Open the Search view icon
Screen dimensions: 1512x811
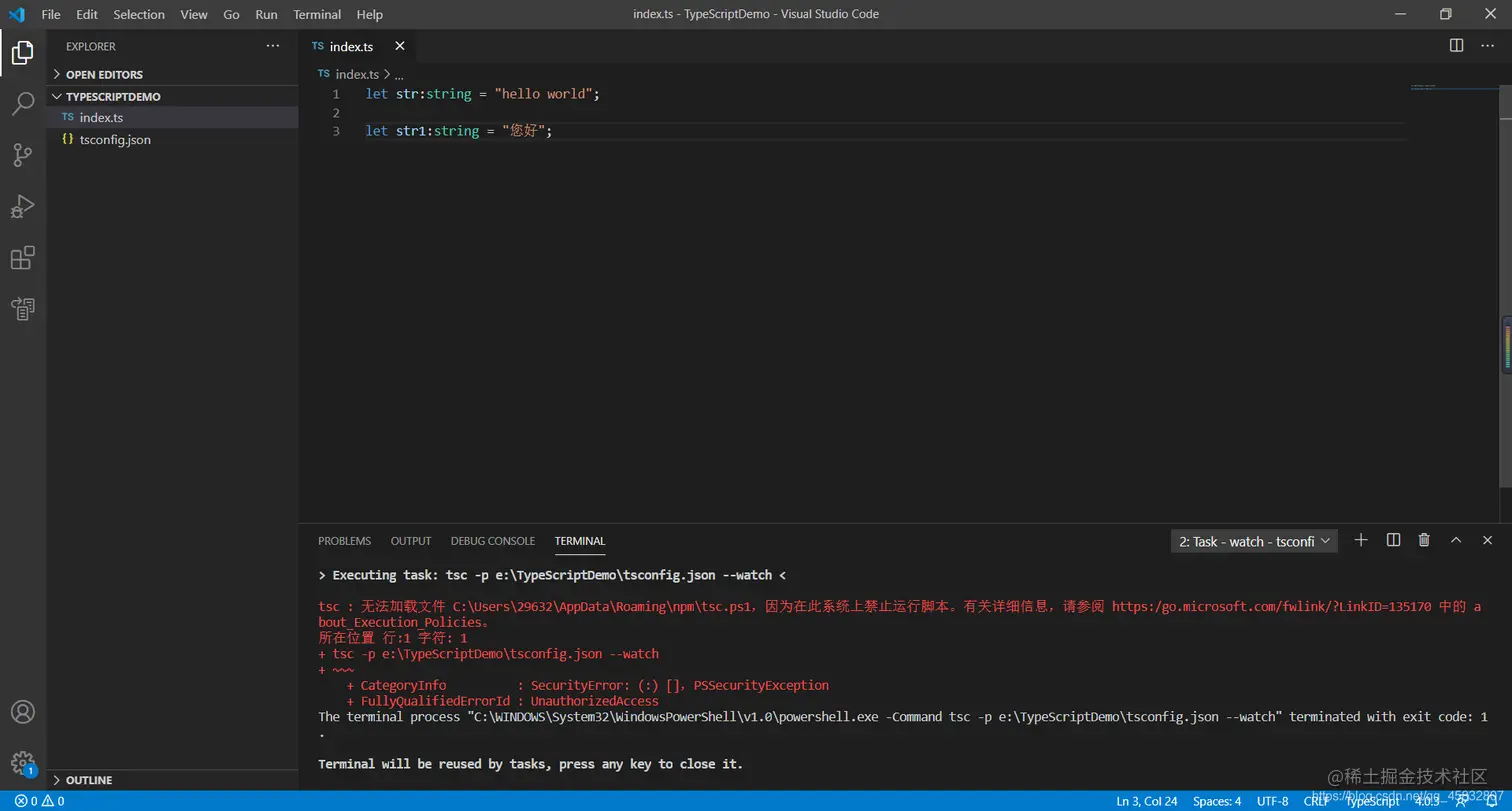(x=22, y=104)
